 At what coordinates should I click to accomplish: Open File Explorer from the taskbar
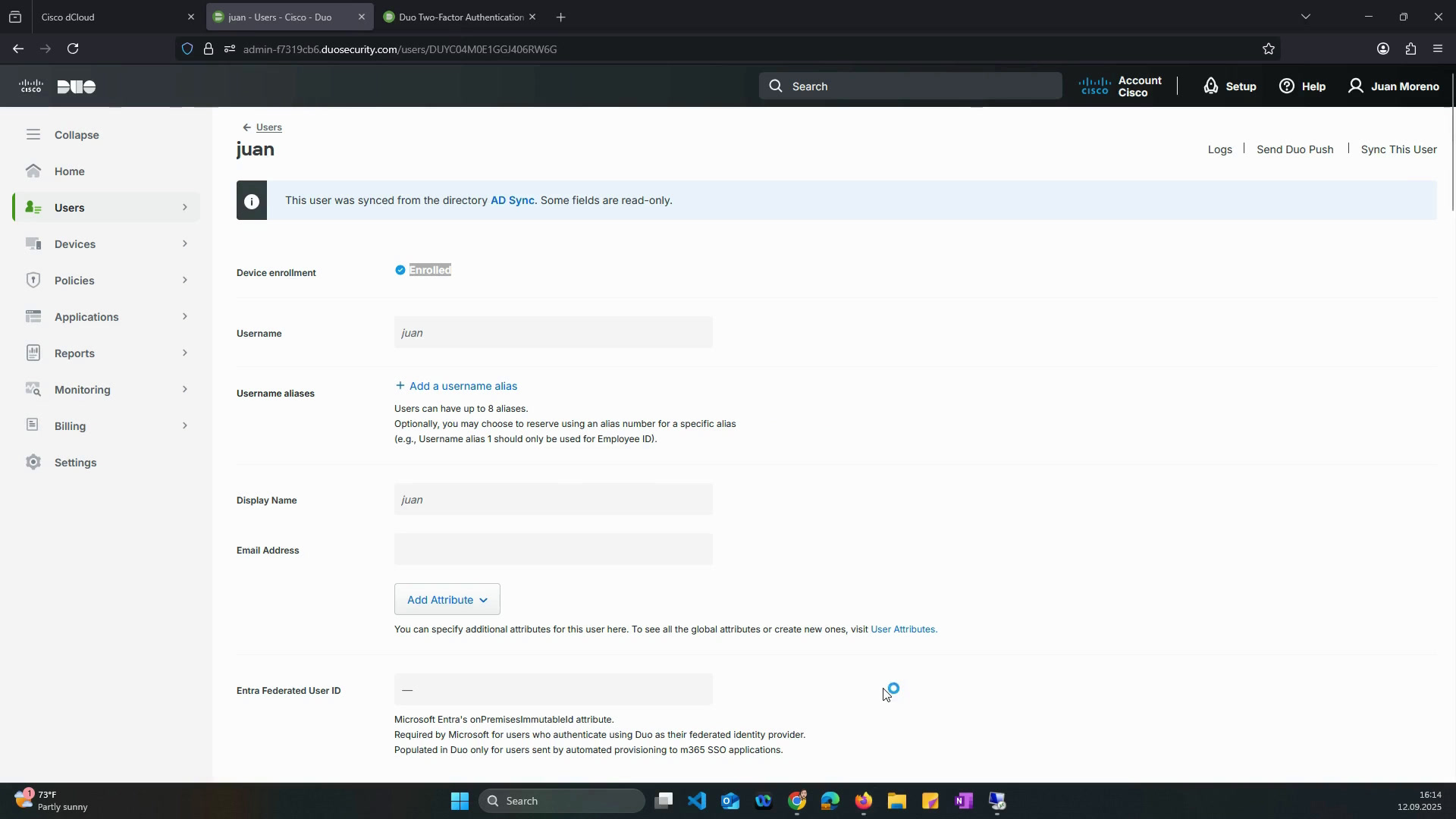(x=897, y=801)
